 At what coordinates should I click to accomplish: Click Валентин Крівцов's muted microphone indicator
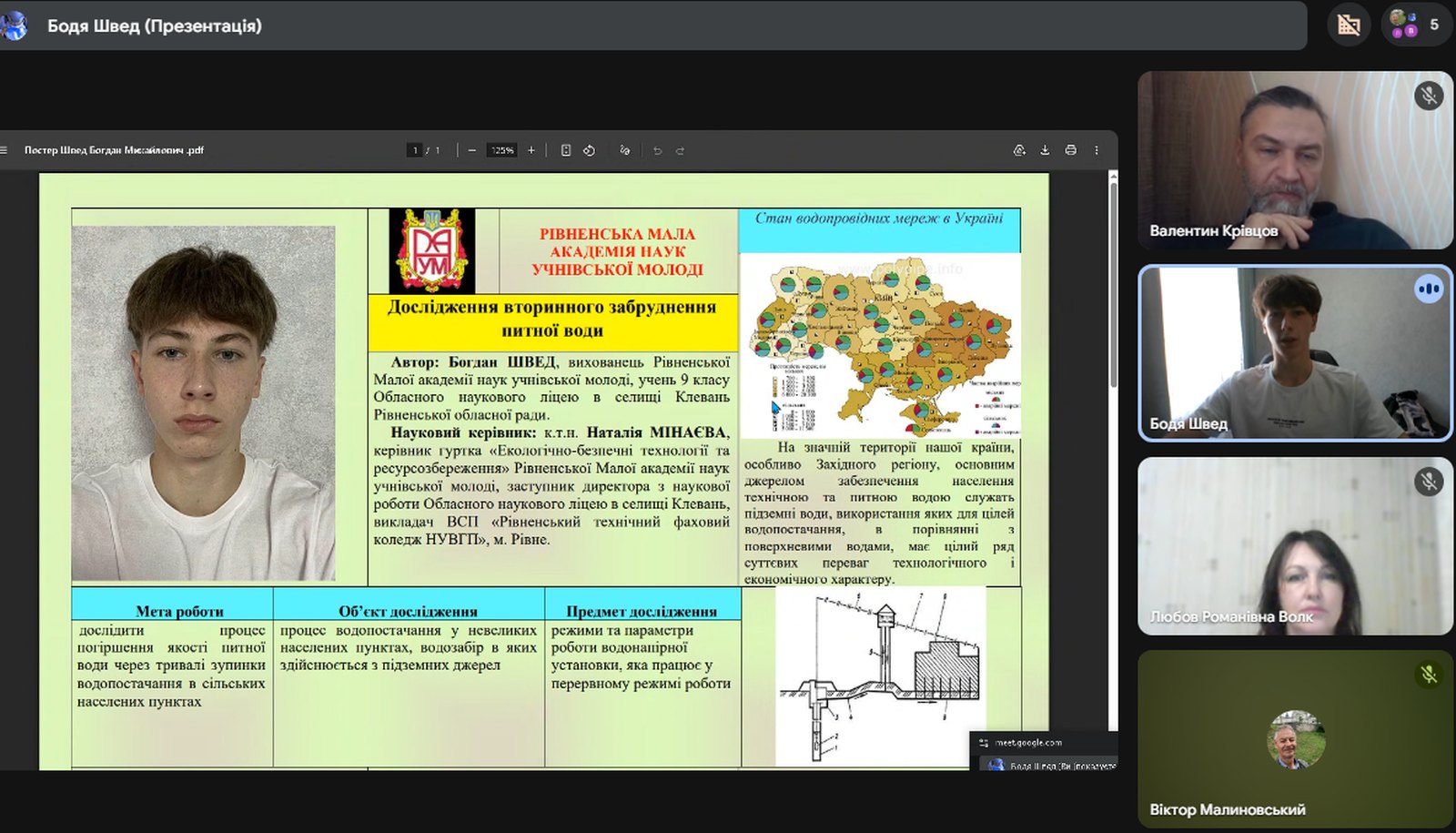tap(1429, 96)
